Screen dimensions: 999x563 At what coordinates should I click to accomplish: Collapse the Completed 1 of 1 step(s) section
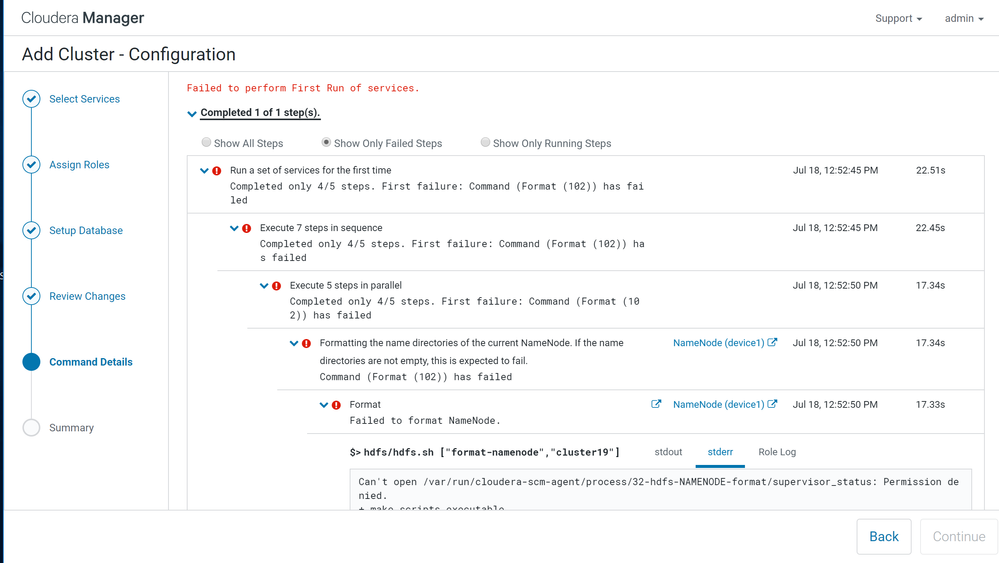point(192,114)
